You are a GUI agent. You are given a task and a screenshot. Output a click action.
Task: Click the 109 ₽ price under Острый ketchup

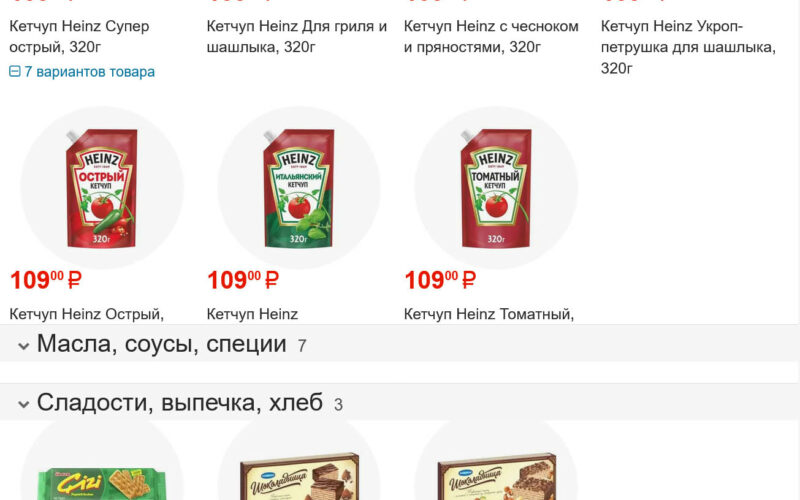46,280
